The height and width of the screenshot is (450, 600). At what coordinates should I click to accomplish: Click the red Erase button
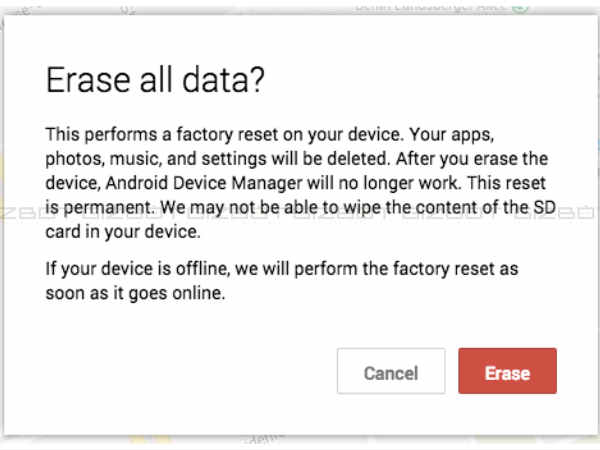(507, 373)
